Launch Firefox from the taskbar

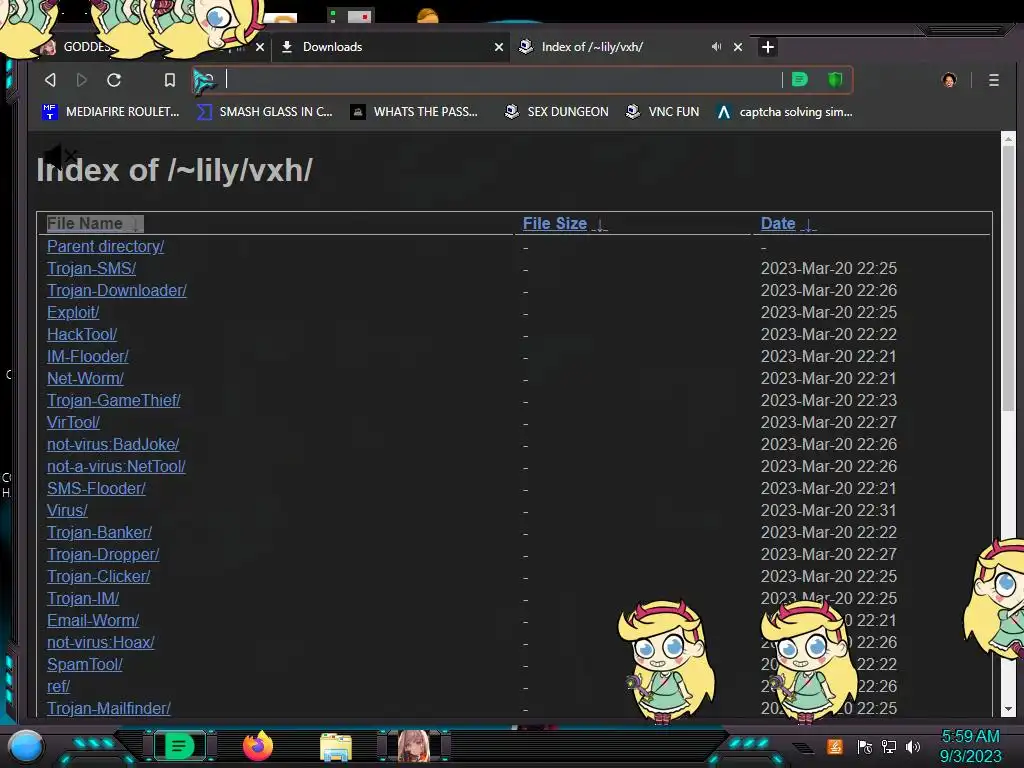click(x=258, y=746)
